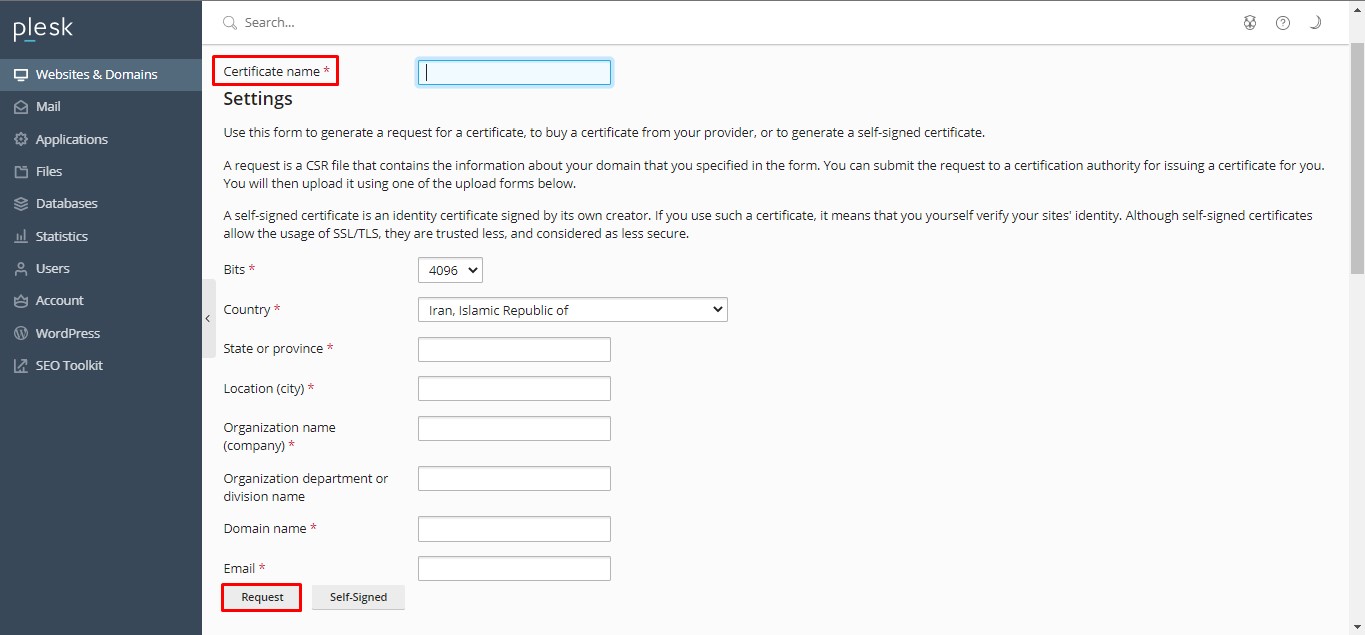Click the Mail envelope icon in sidebar

tap(20, 107)
